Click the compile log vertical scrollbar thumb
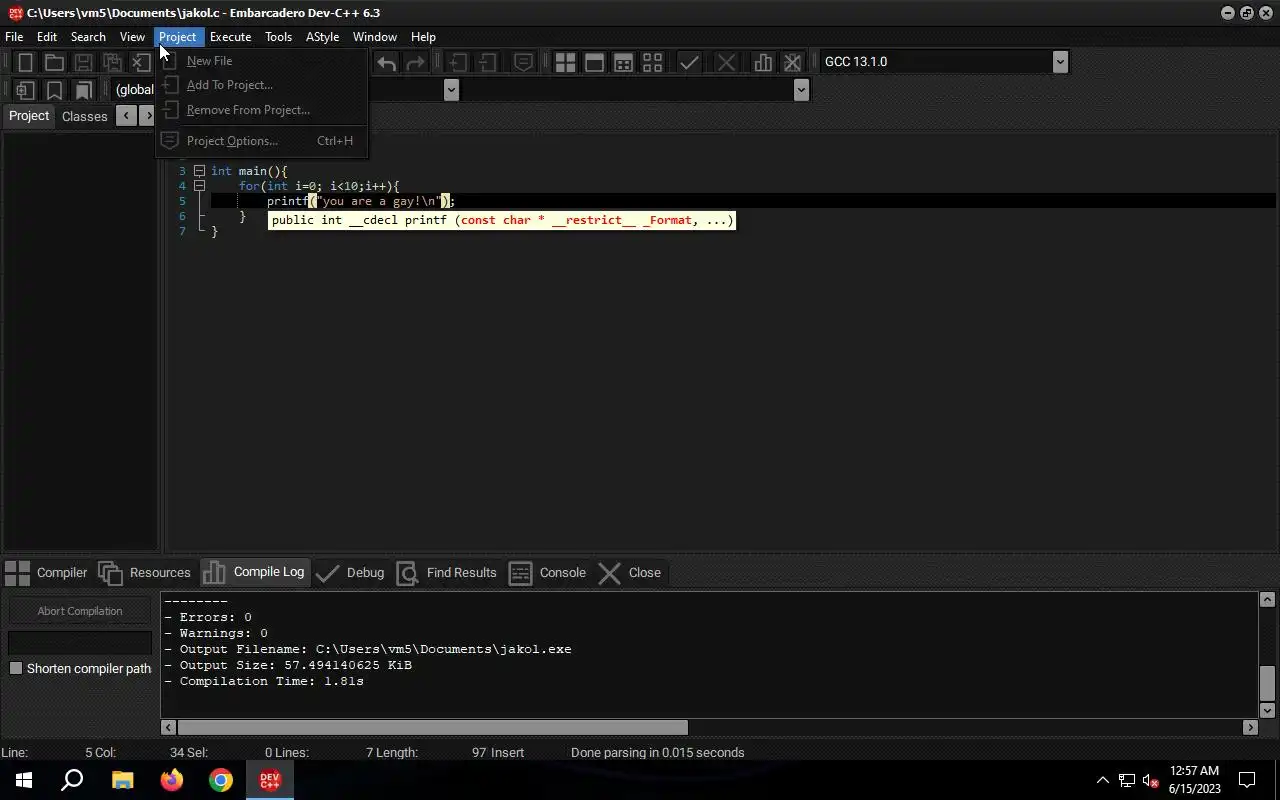Image resolution: width=1280 pixels, height=800 pixels. 1267,683
